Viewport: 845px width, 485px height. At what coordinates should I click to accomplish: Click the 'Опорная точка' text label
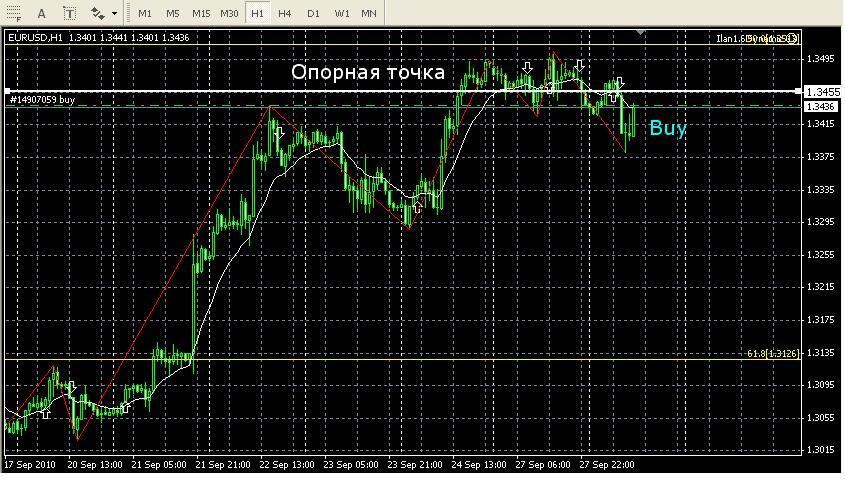[x=368, y=72]
